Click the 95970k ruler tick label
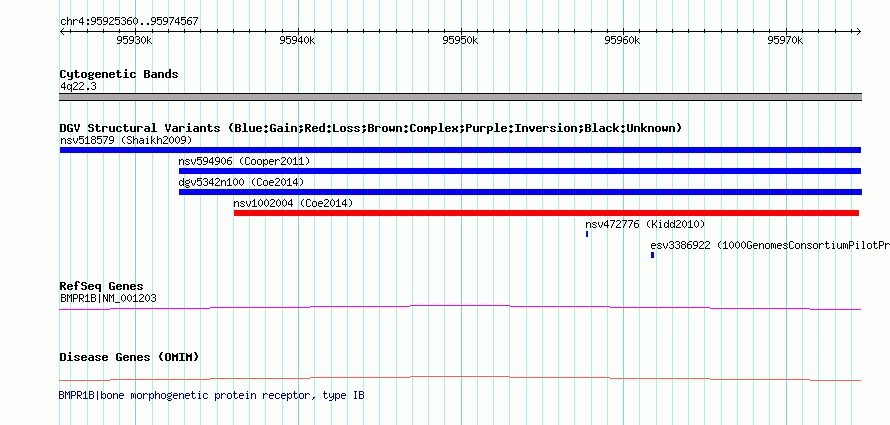The width and height of the screenshot is (890, 425). 786,40
